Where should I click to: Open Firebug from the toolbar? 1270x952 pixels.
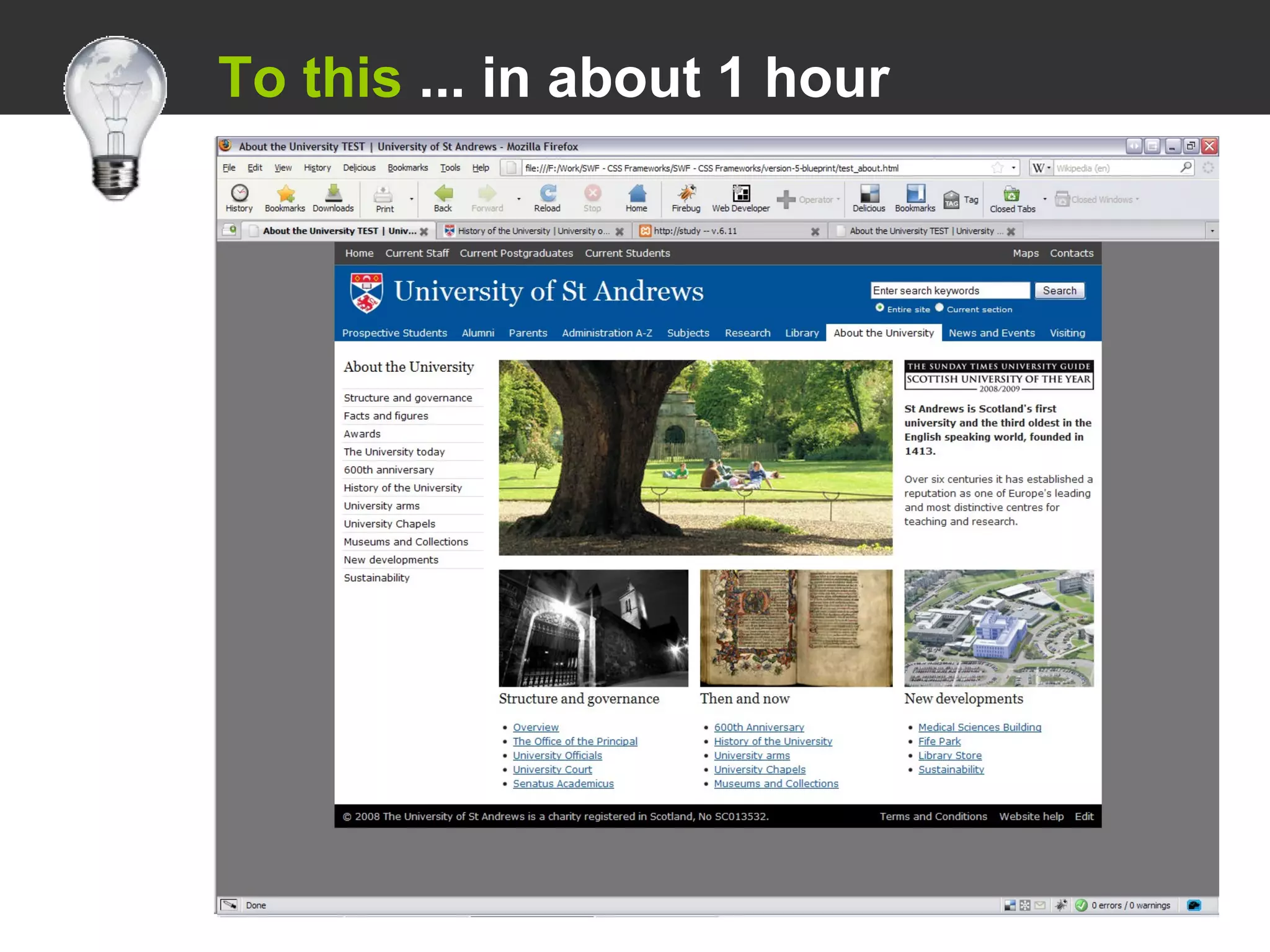click(686, 198)
